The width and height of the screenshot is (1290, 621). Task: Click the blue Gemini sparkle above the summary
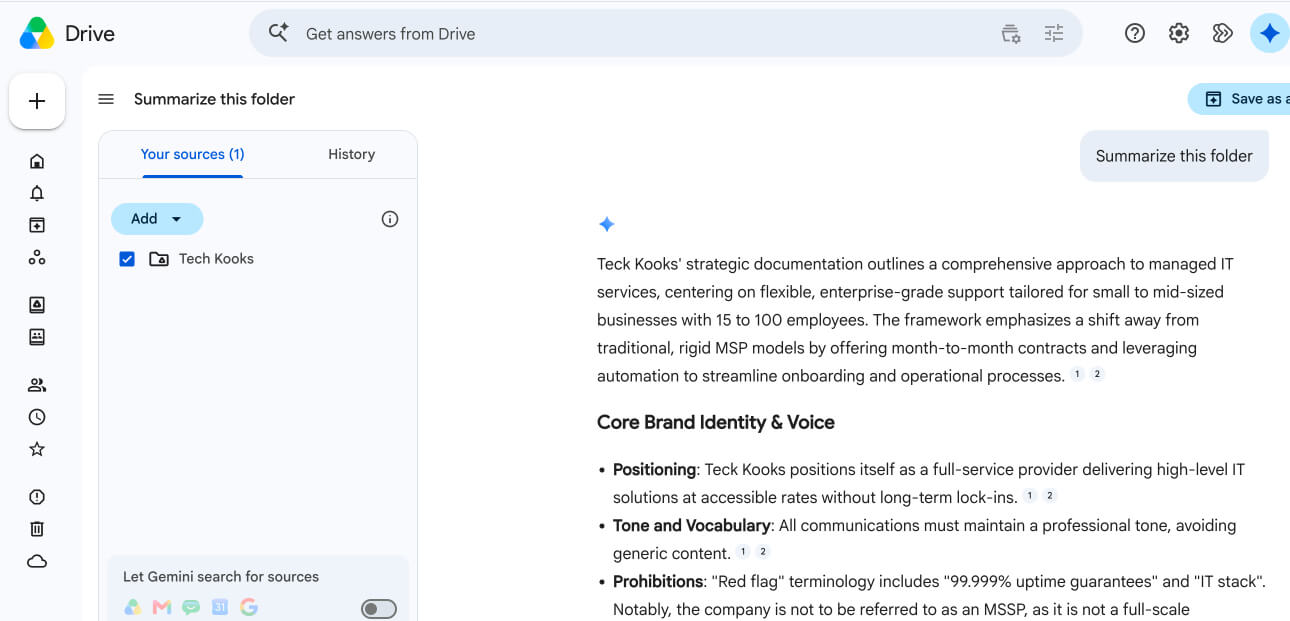(x=606, y=224)
